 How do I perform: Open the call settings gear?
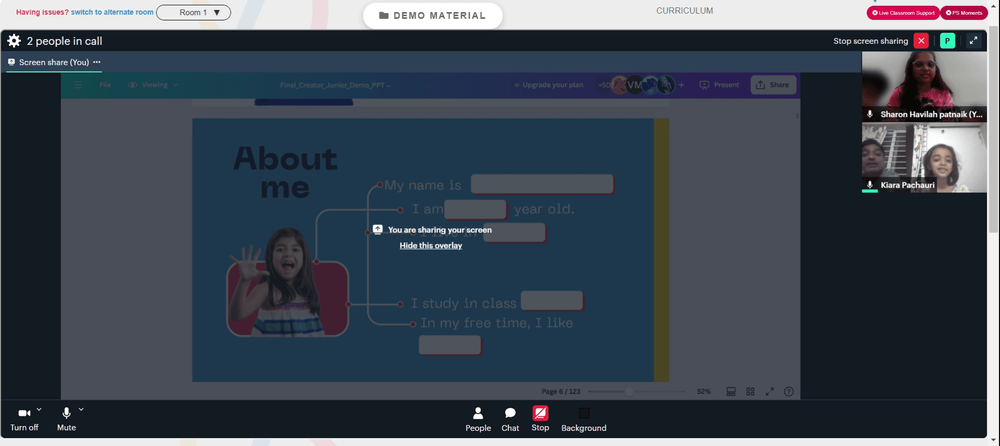coord(13,41)
